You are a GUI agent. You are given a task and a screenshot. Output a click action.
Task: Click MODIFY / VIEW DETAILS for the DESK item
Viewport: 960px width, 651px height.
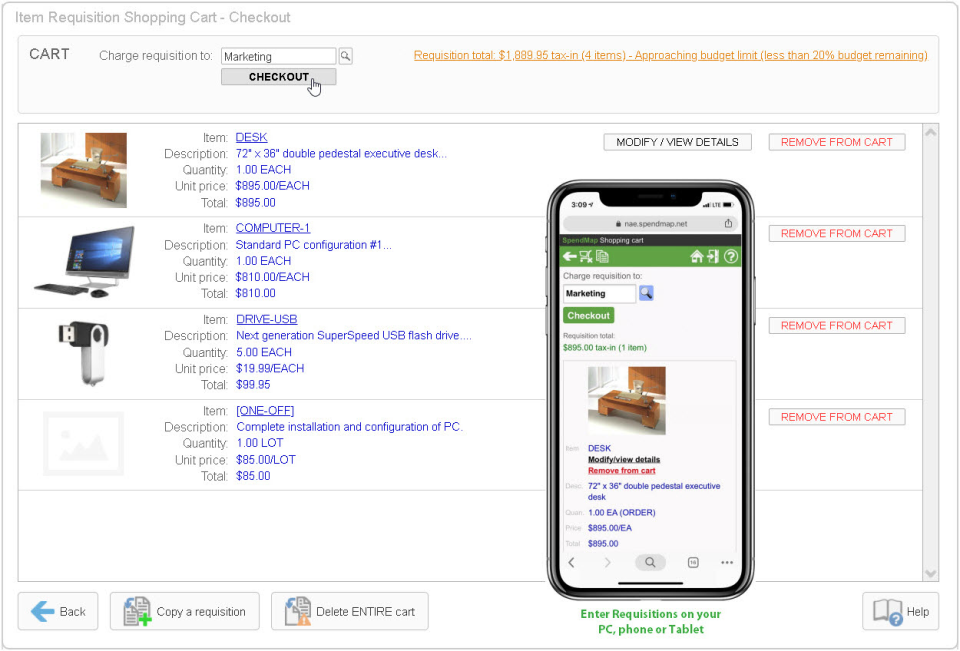(x=677, y=141)
